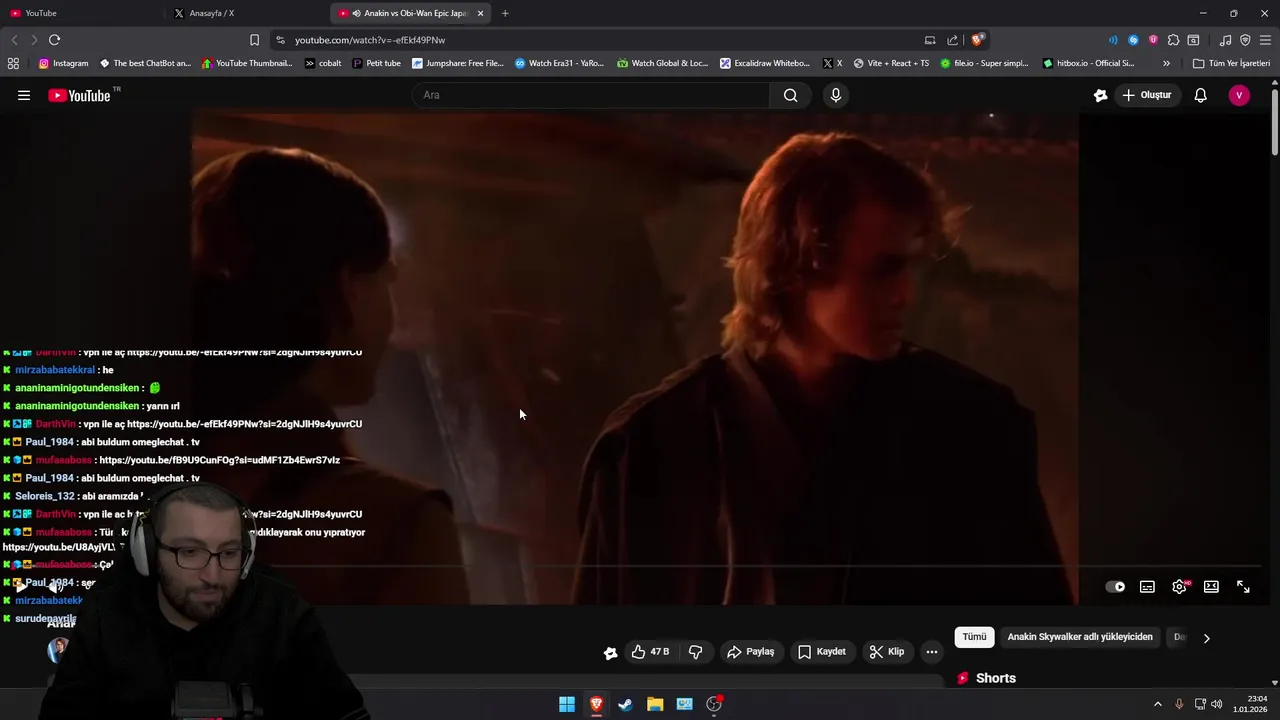
Task: Select Anakin Skywalker adlı yükleyiciden chip
Action: (1080, 637)
